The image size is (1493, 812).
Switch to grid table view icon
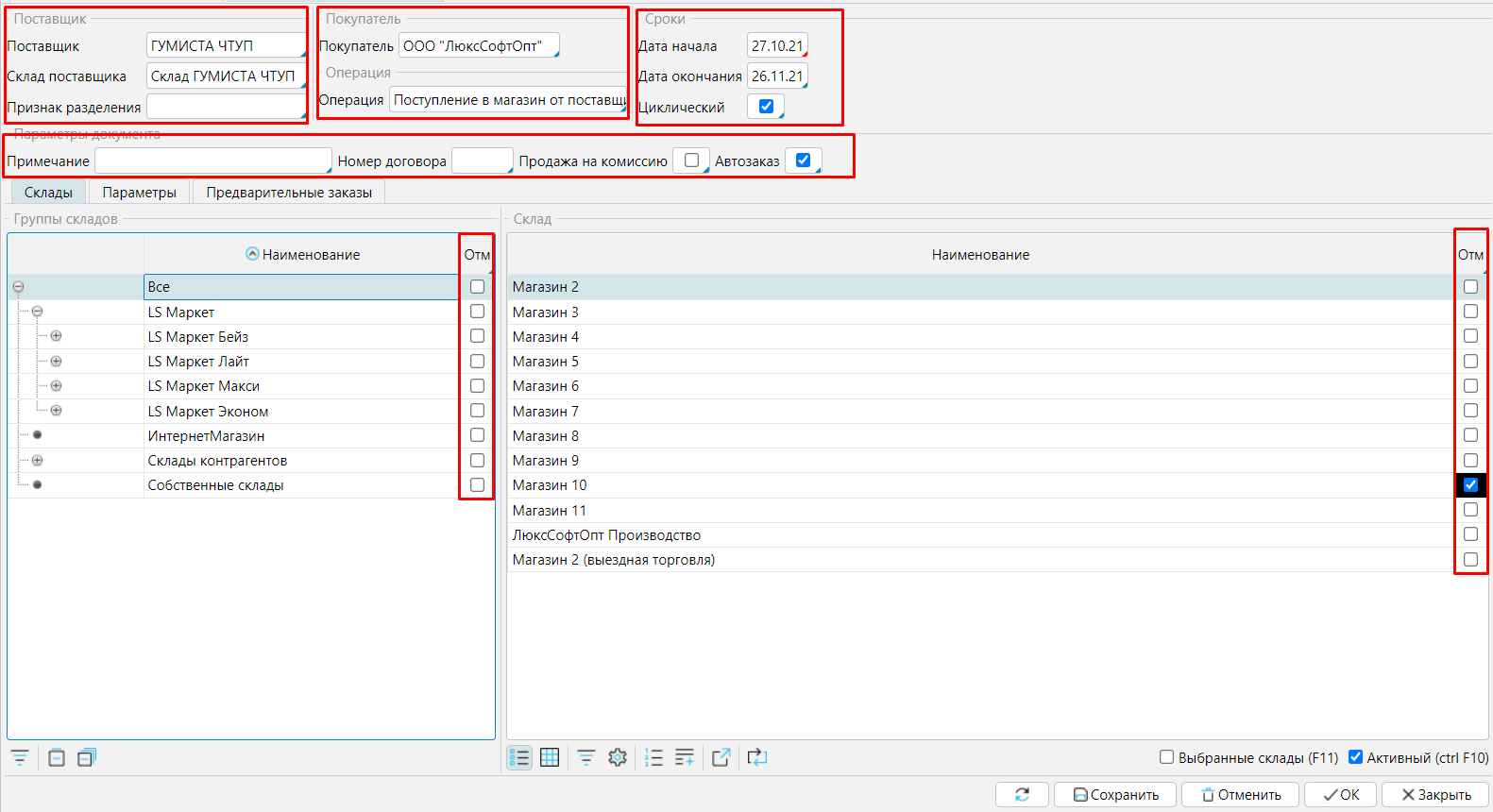pos(550,757)
